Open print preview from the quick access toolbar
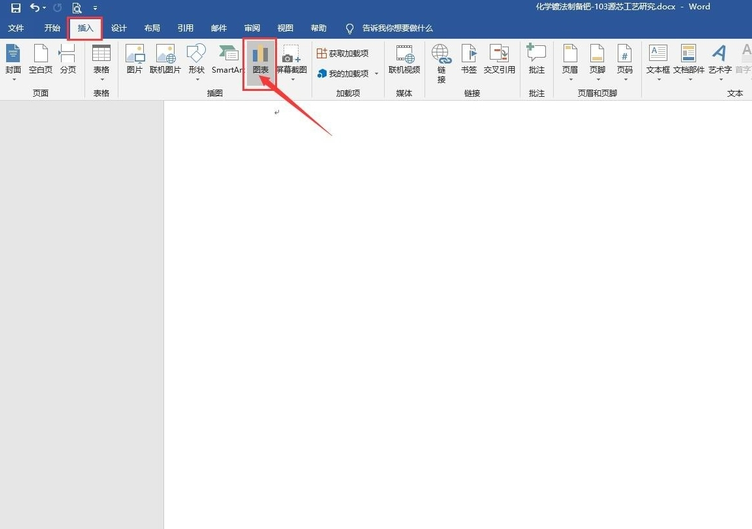The width and height of the screenshot is (752, 529). 77,8
